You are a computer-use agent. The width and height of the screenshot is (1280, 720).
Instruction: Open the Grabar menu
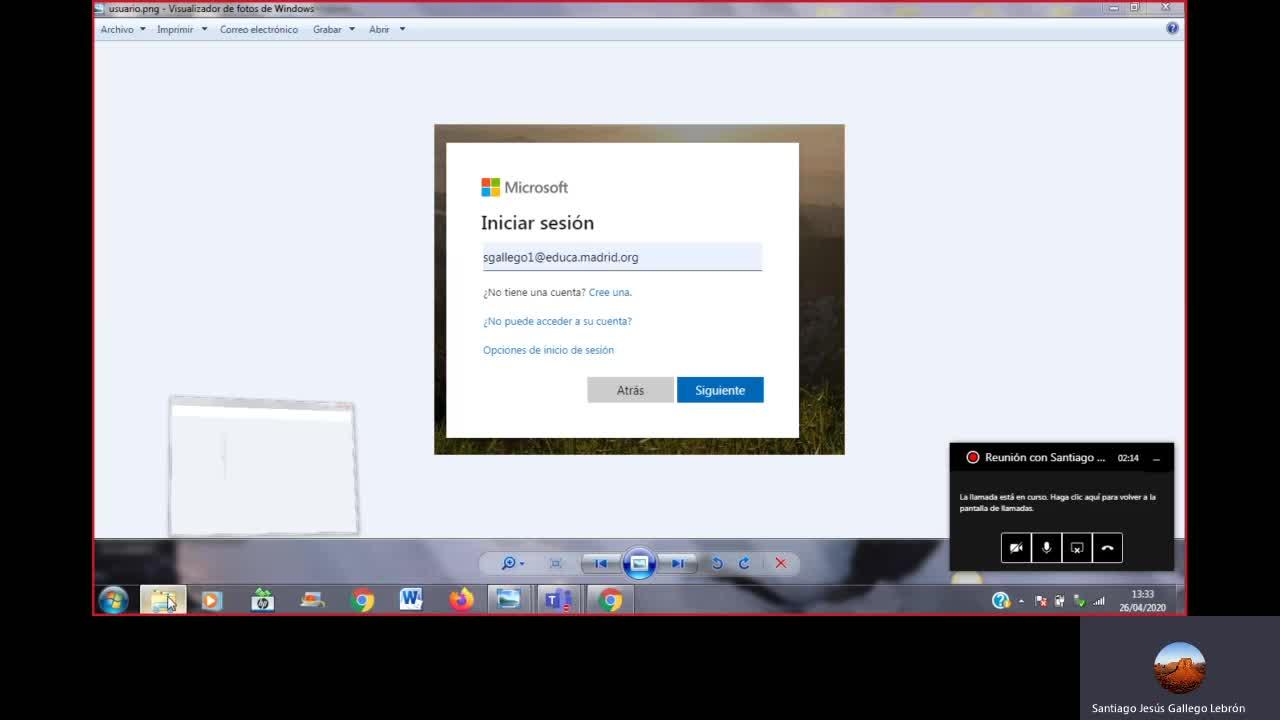[x=333, y=29]
